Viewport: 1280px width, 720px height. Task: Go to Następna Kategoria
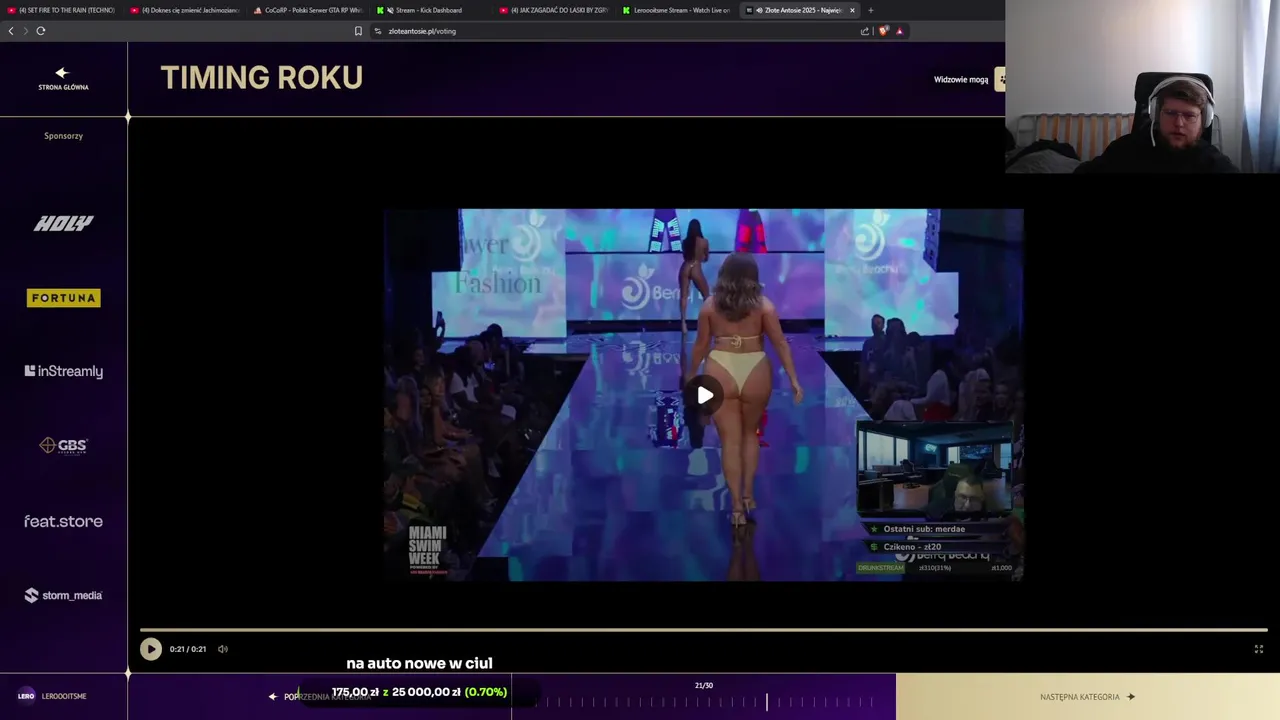click(x=1087, y=697)
